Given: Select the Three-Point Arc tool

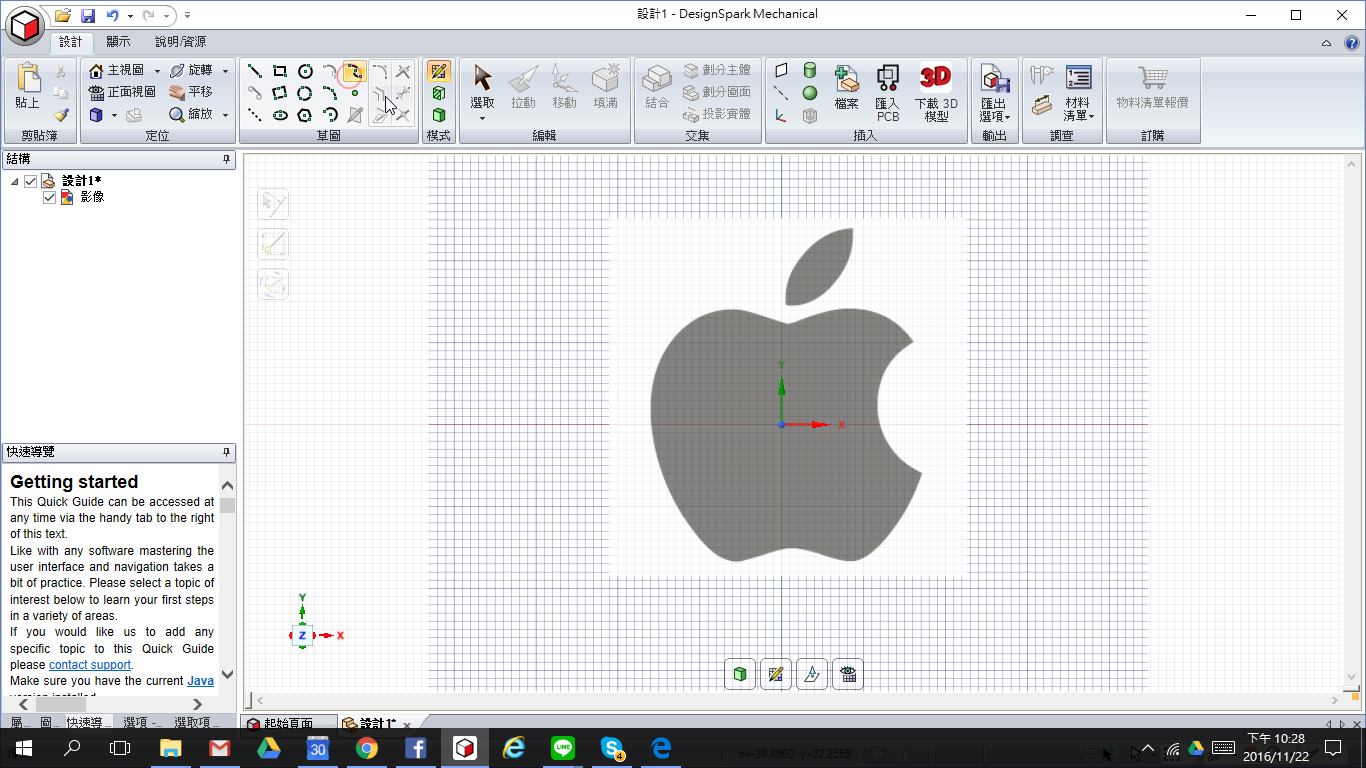Looking at the screenshot, I should [x=330, y=93].
